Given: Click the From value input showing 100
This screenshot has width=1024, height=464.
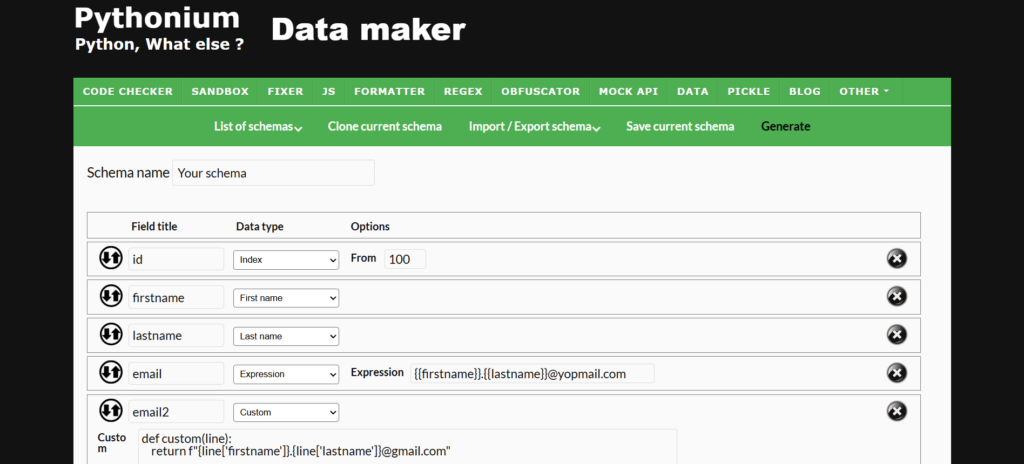Looking at the screenshot, I should (x=405, y=259).
